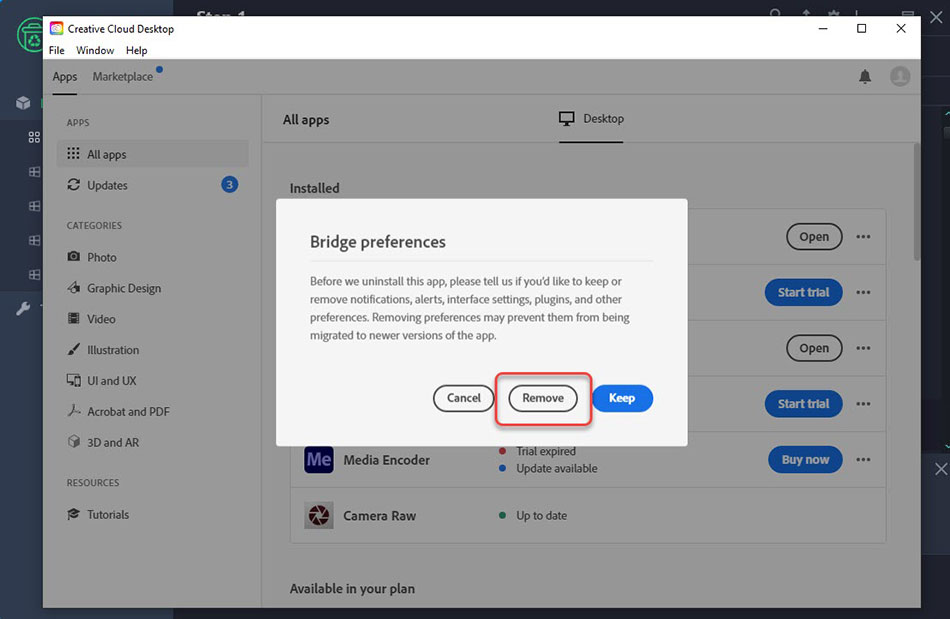Choose the Photo category camera icon

(x=73, y=256)
